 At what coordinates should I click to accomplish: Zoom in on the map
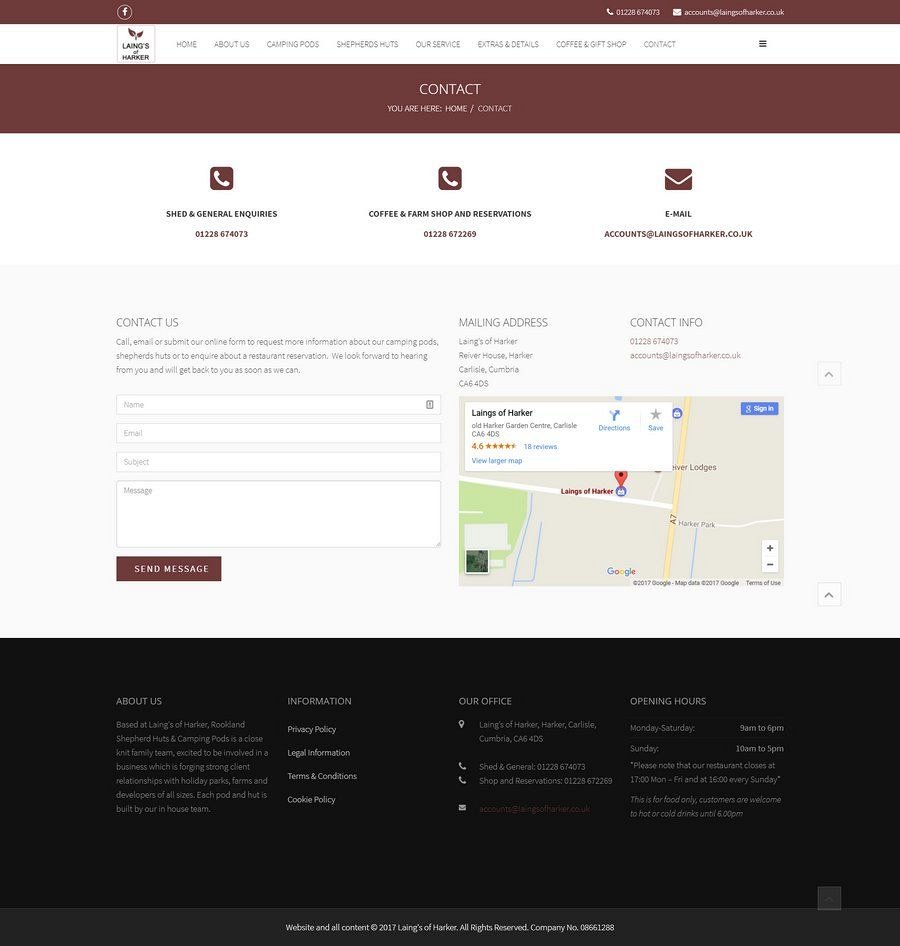click(x=769, y=548)
